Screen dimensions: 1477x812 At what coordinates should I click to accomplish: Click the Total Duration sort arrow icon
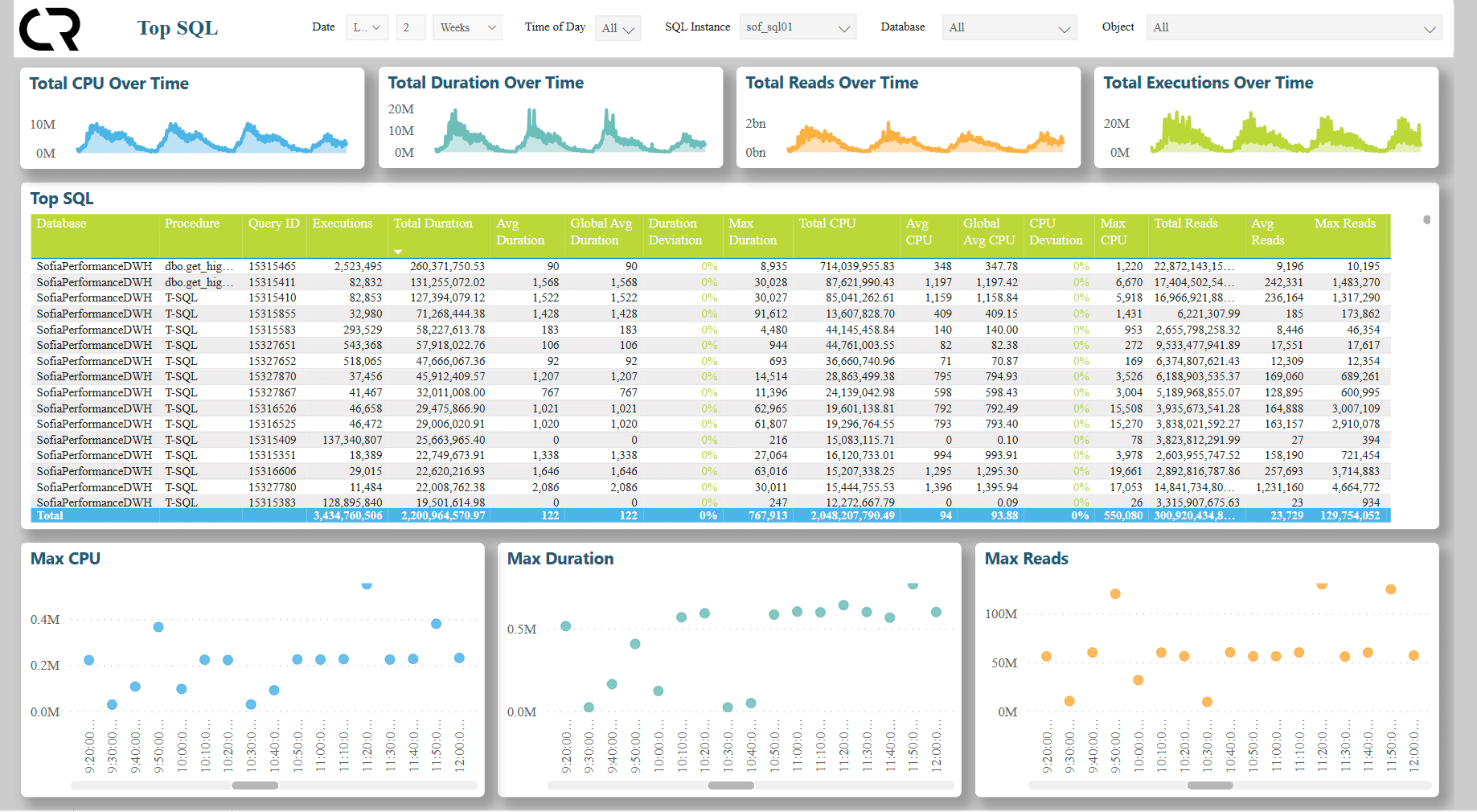(x=397, y=252)
